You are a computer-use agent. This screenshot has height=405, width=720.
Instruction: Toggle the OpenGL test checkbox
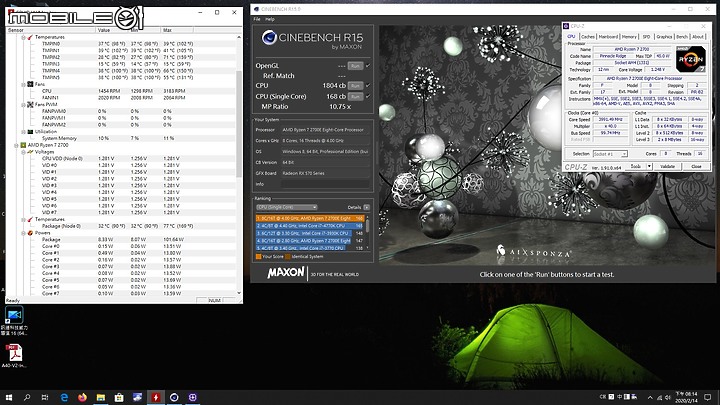click(x=368, y=66)
